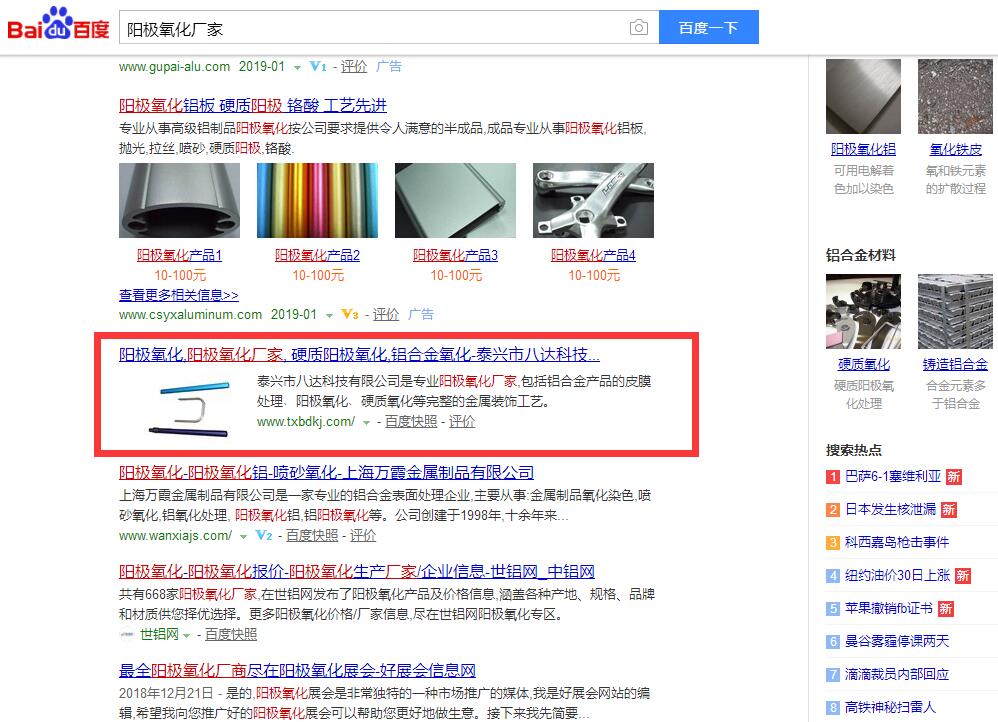The width and height of the screenshot is (998, 722).
Task: Expand dropdown arrow next to www.csyxaluminum.com
Action: point(329,315)
